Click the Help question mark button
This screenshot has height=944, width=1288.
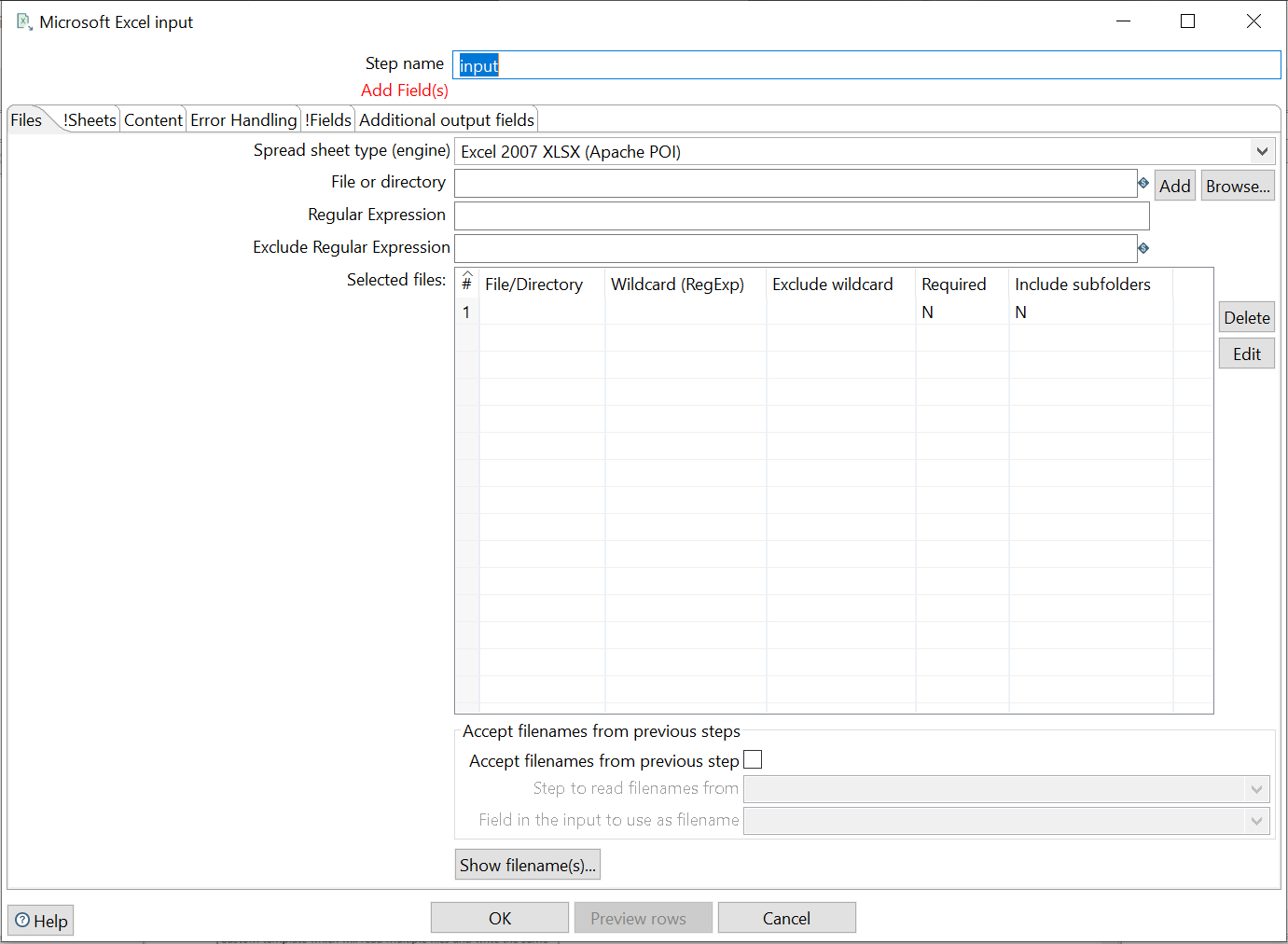[x=40, y=921]
